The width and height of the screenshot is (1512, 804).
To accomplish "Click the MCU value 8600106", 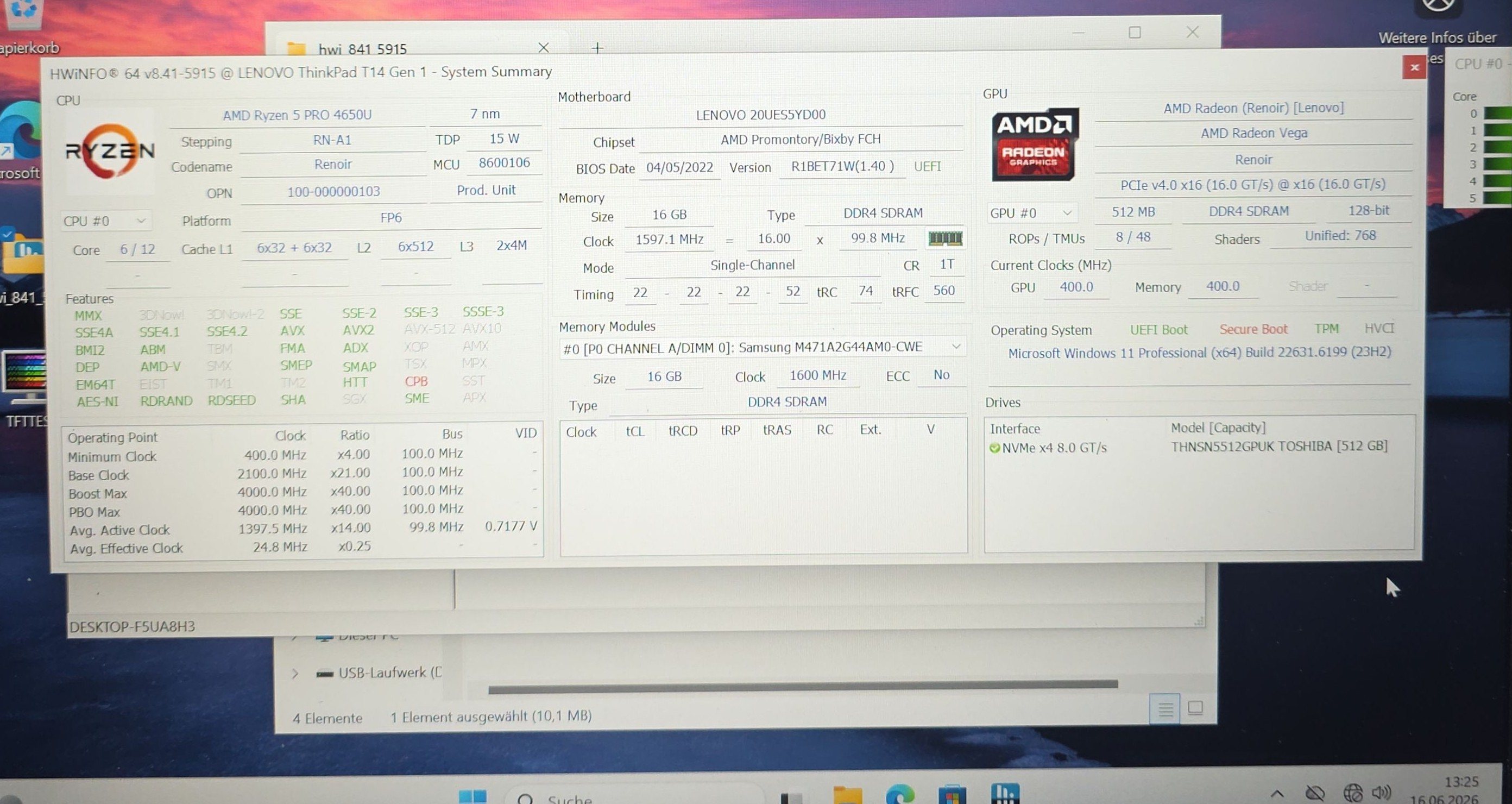I will [504, 162].
